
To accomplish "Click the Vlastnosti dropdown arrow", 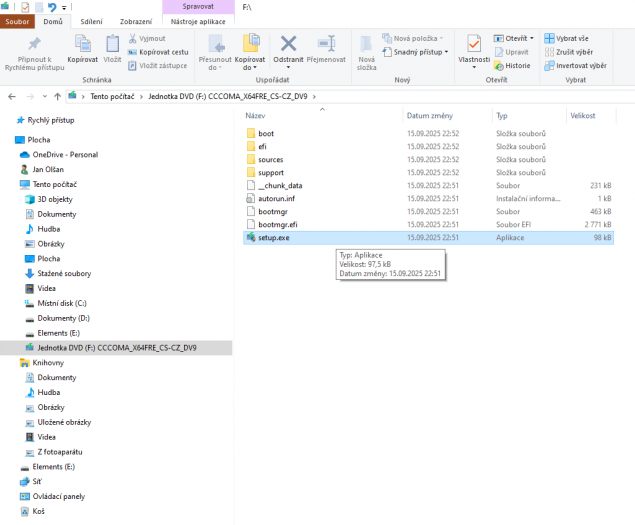I will pos(474,67).
